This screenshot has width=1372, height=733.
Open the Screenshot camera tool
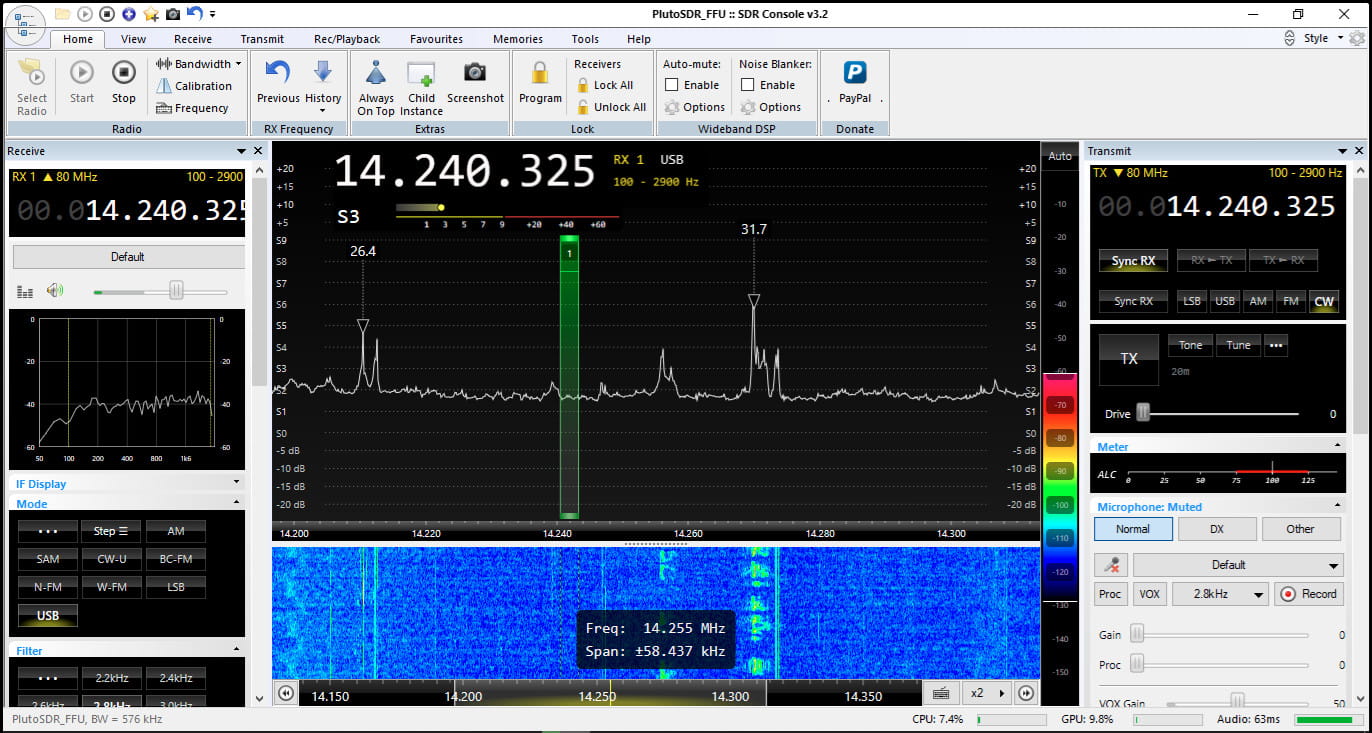[x=475, y=73]
